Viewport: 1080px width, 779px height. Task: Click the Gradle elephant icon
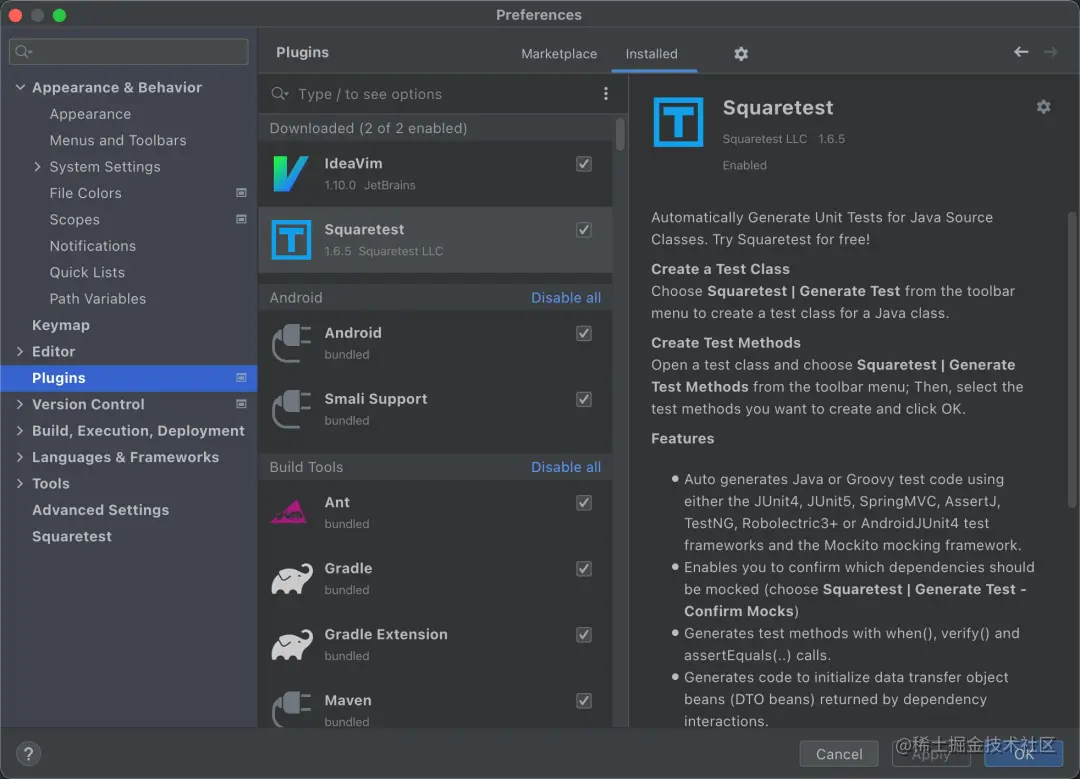(291, 579)
